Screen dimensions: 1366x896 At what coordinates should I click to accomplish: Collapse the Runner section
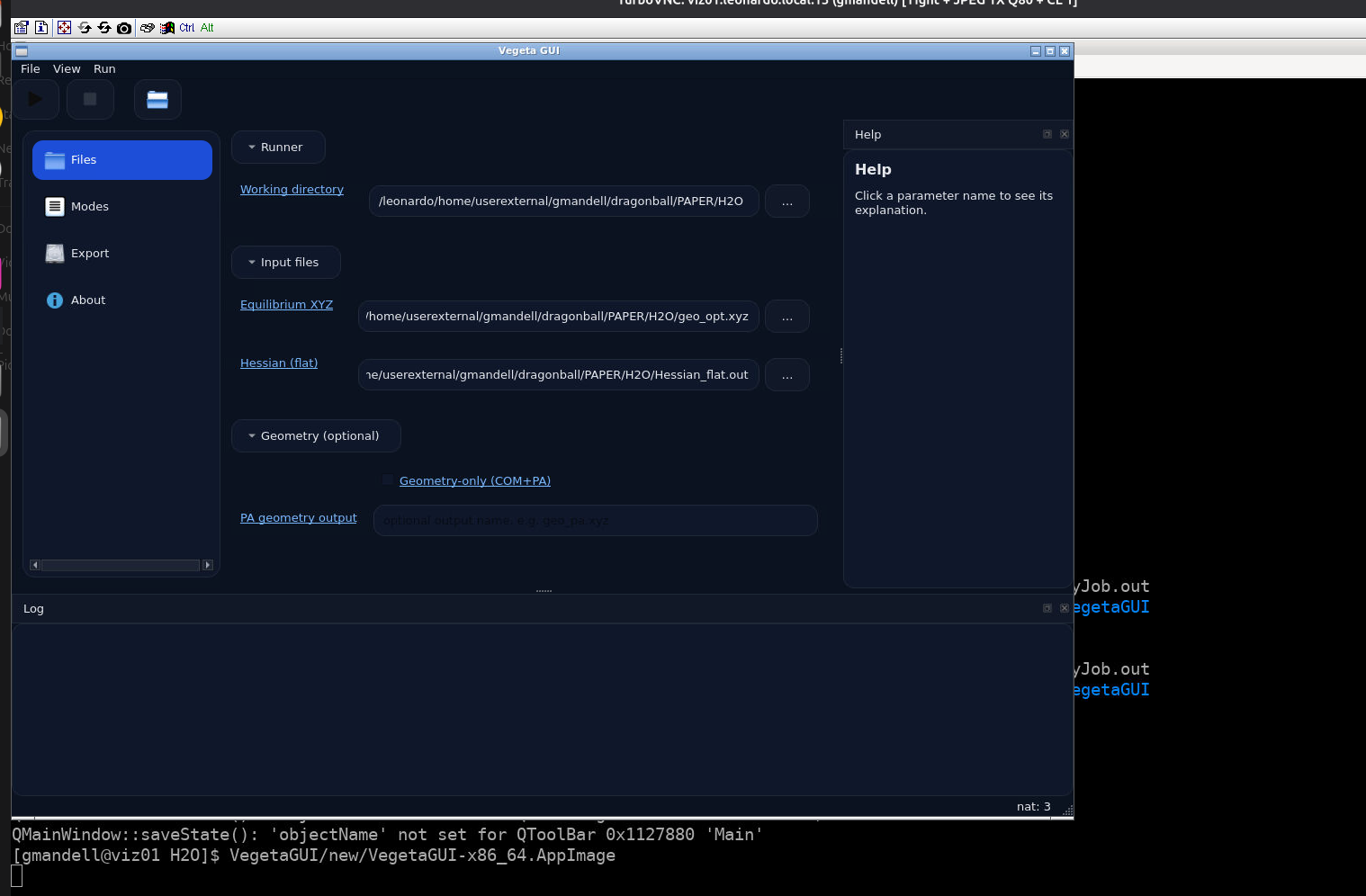pyautogui.click(x=278, y=148)
